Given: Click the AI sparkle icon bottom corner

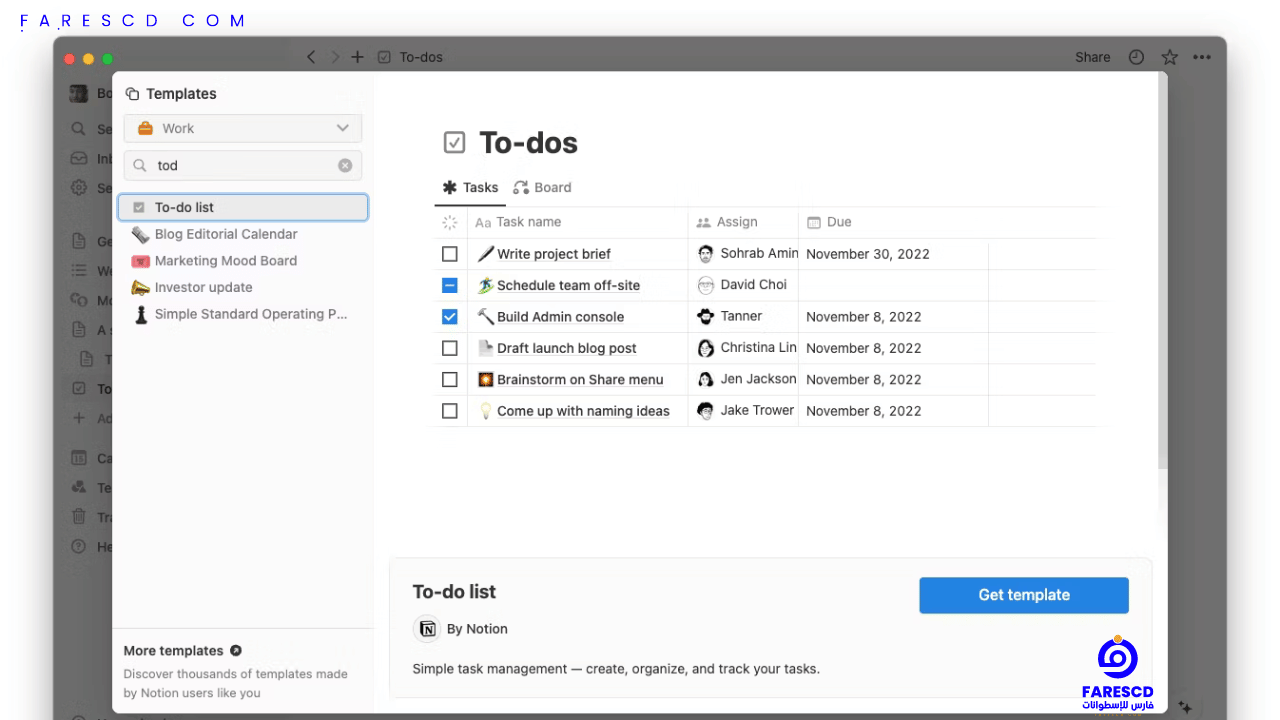Looking at the screenshot, I should point(1185,707).
